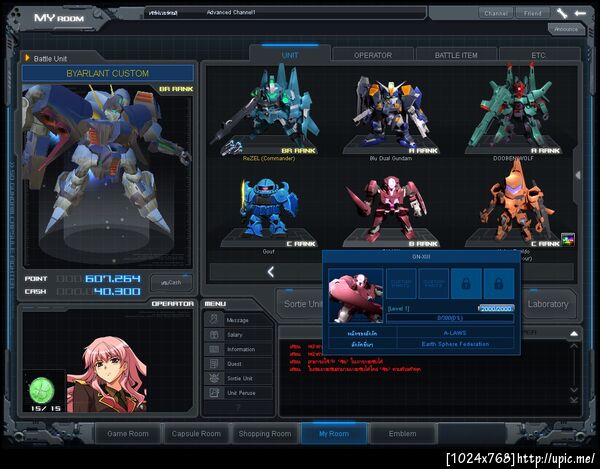Jump to the bottom of the chat log

[x=574, y=400]
